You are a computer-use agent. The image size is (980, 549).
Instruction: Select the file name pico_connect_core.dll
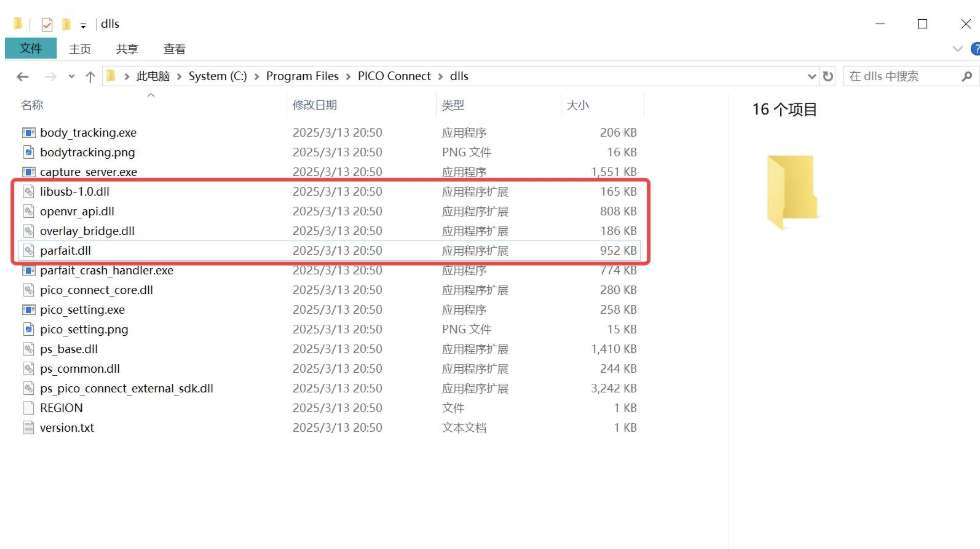coord(96,290)
